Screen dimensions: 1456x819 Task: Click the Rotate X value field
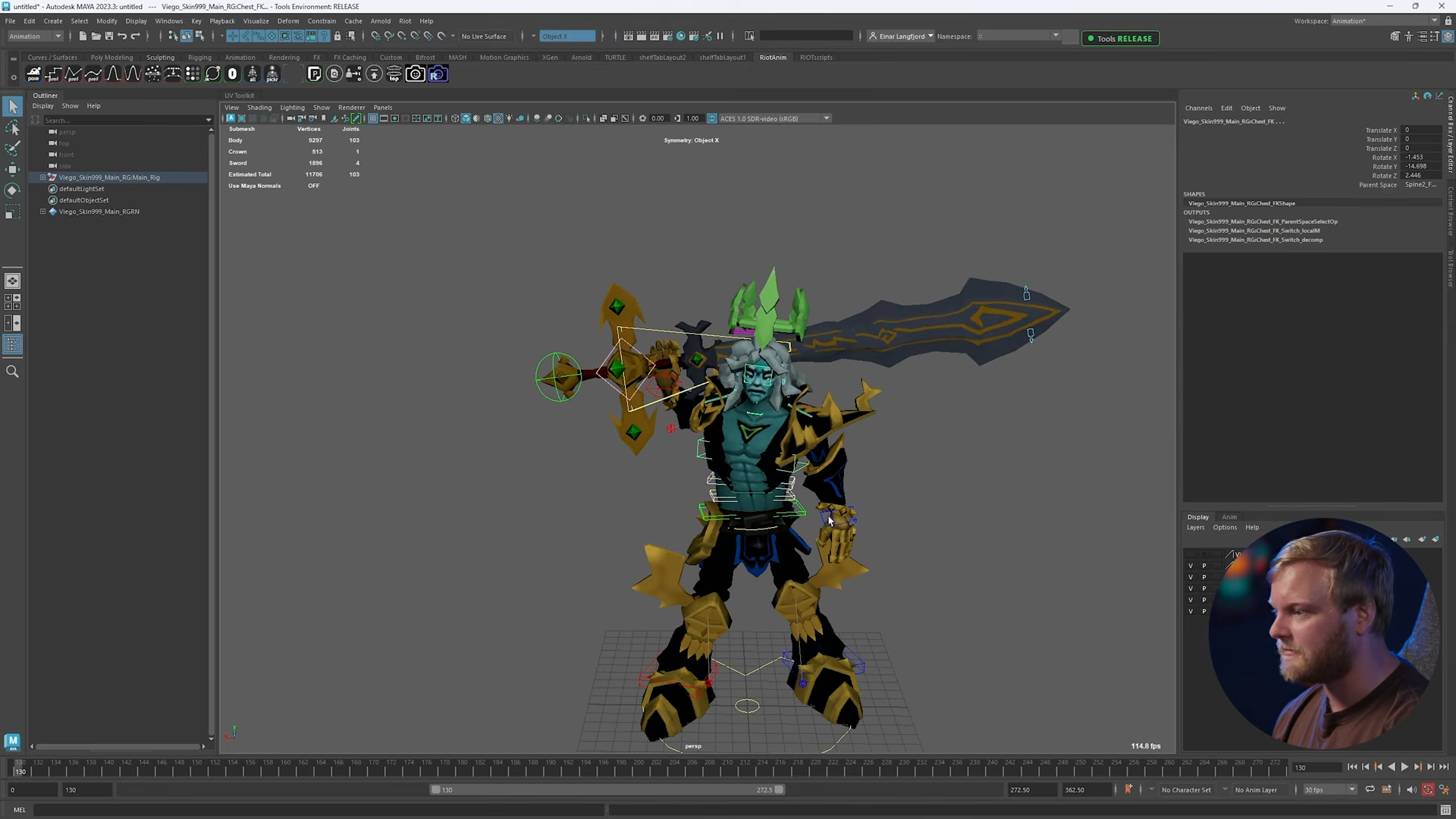coord(1421,158)
